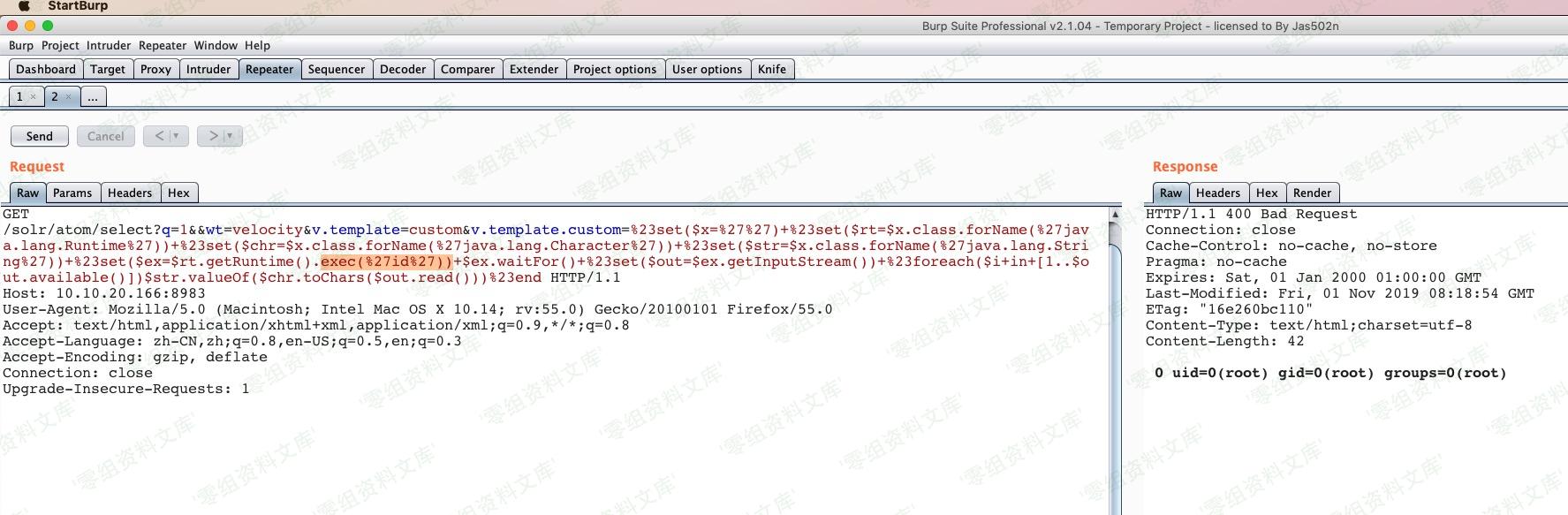
Task: Open the Apple menu icon
Action: [x=24, y=6]
